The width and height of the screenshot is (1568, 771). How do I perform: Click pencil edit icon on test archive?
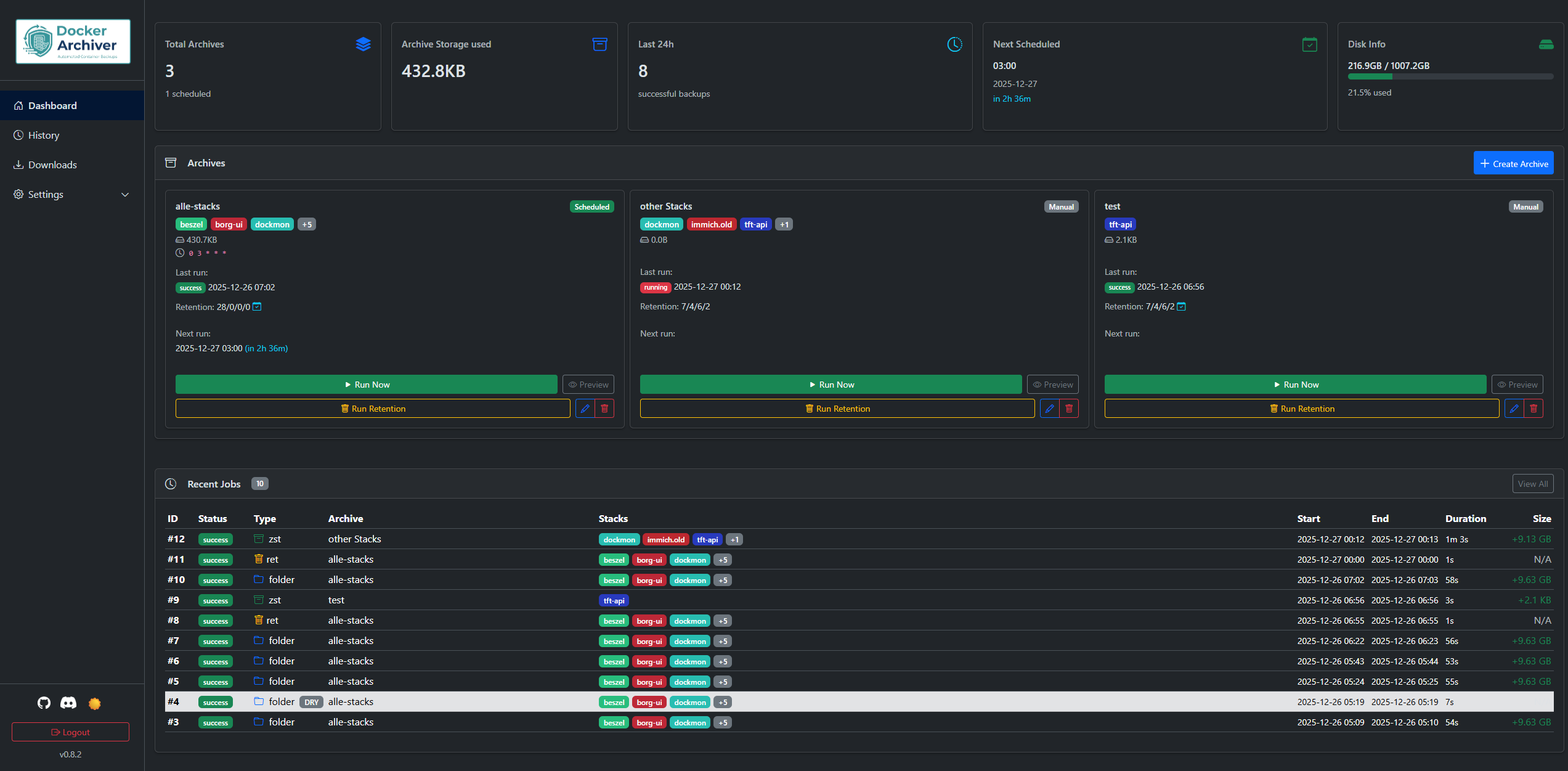tap(1514, 409)
